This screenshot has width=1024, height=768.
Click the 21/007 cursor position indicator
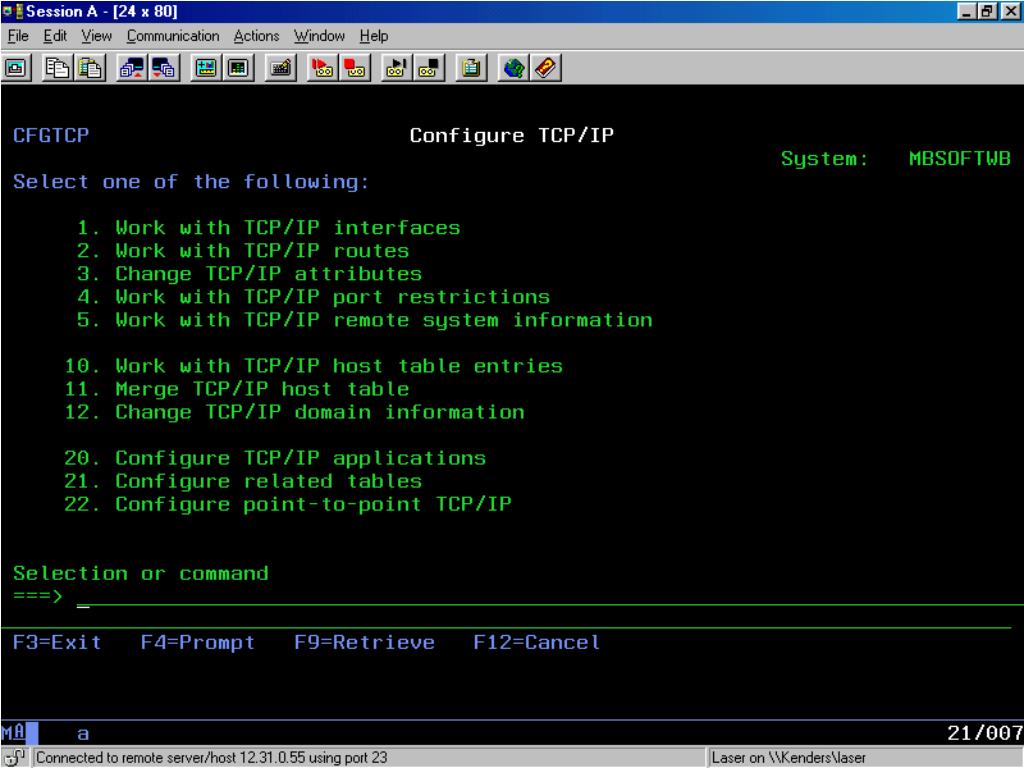click(985, 733)
